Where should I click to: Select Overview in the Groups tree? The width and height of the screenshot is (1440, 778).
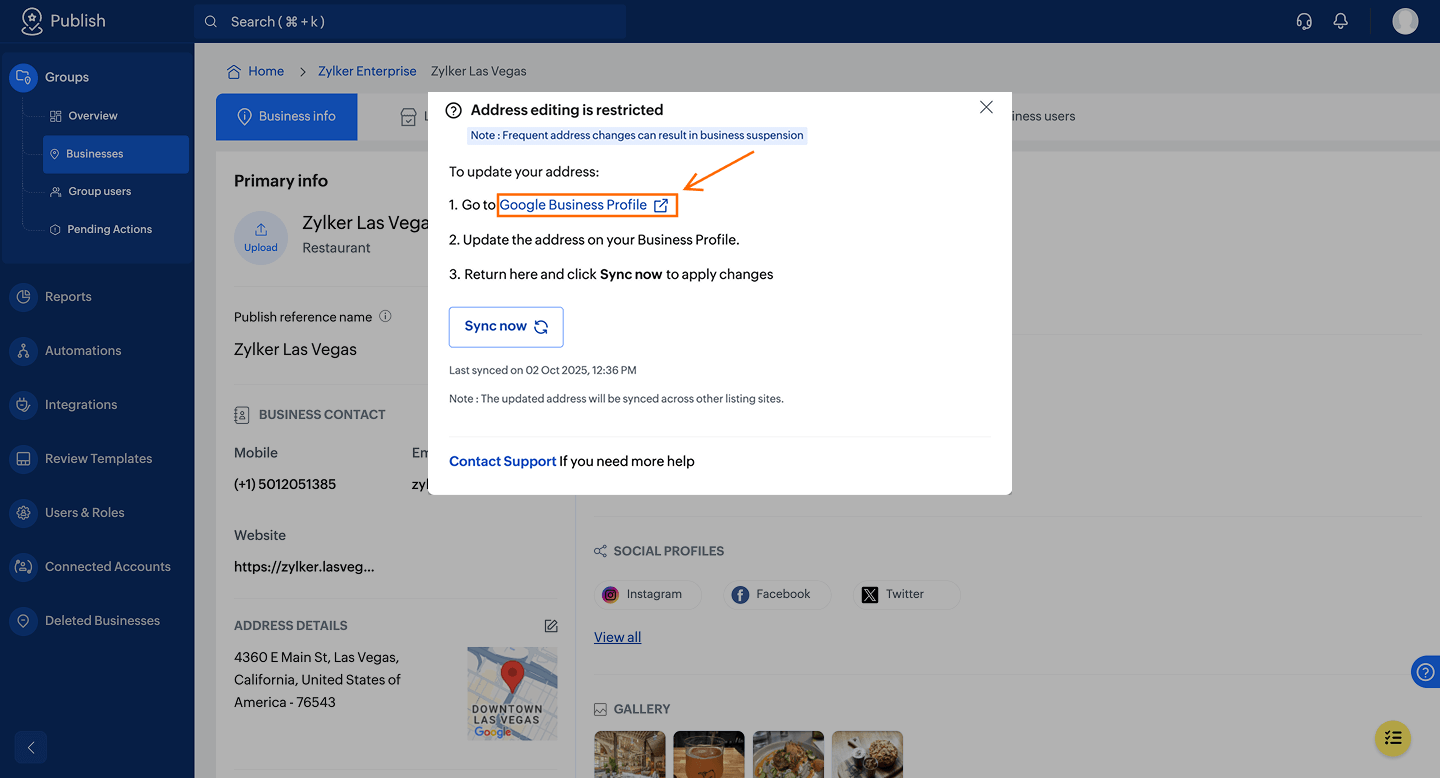coord(93,116)
